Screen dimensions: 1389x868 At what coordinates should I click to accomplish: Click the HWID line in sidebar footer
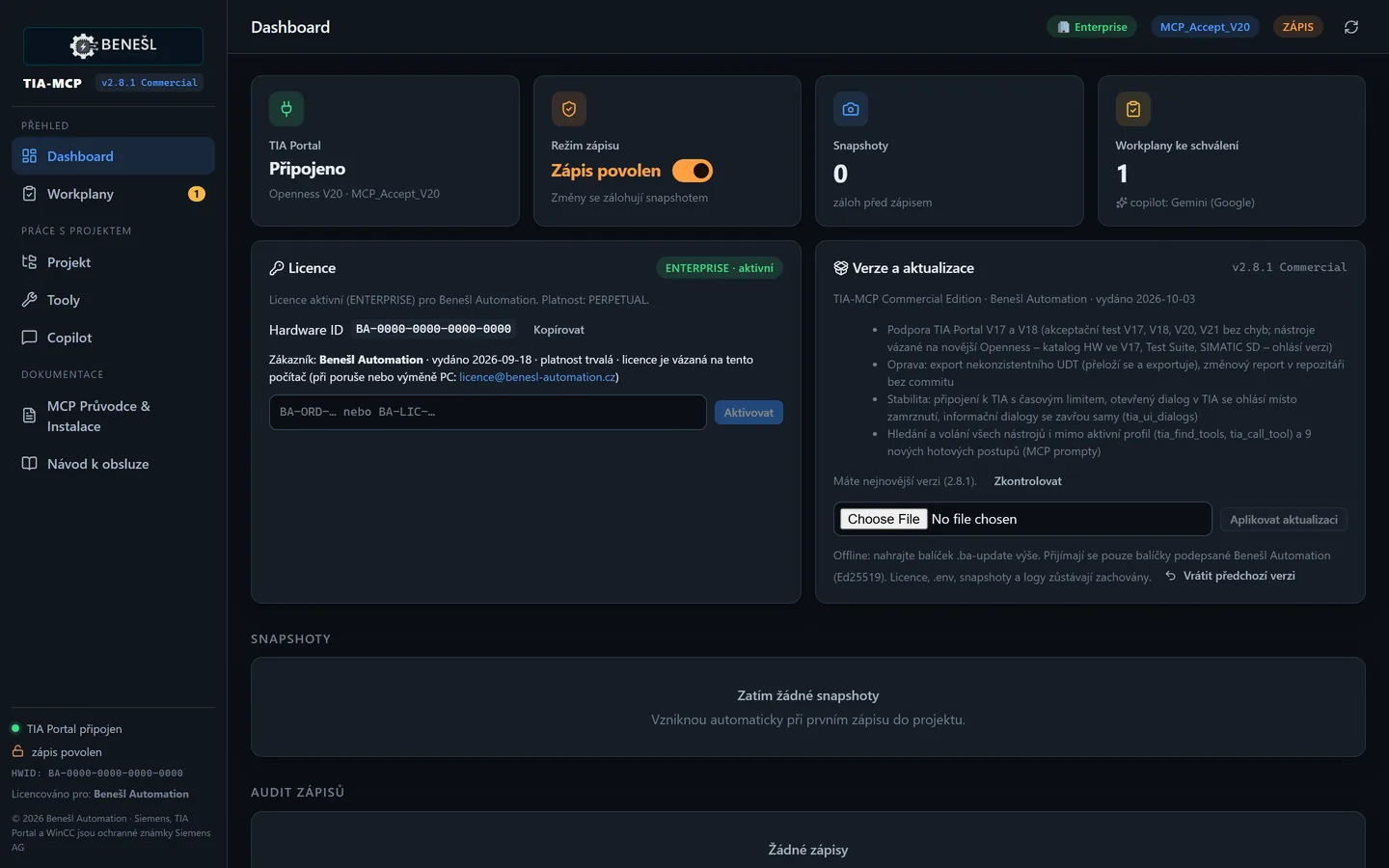[97, 773]
